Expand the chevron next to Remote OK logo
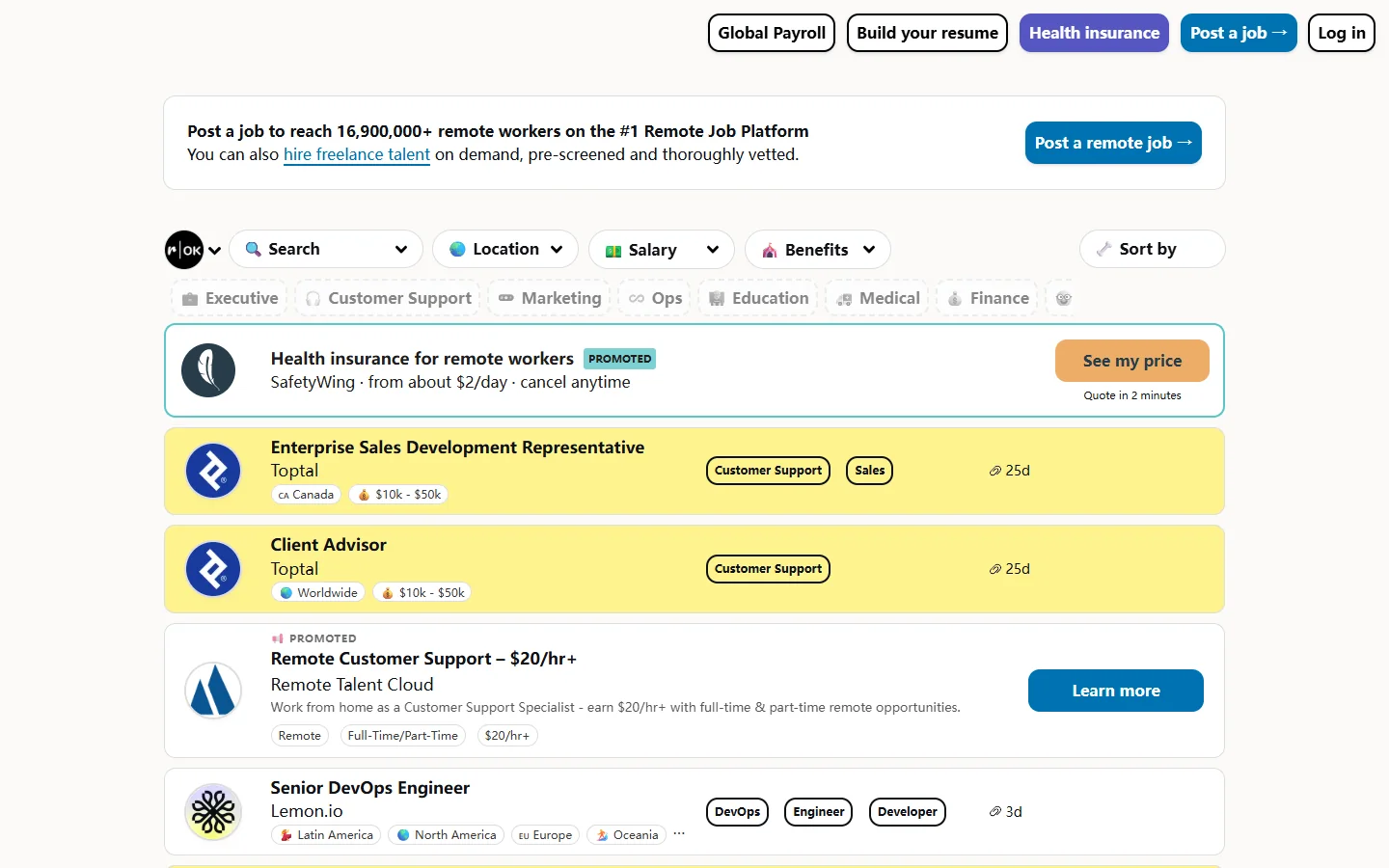The image size is (1389, 868). 215,251
